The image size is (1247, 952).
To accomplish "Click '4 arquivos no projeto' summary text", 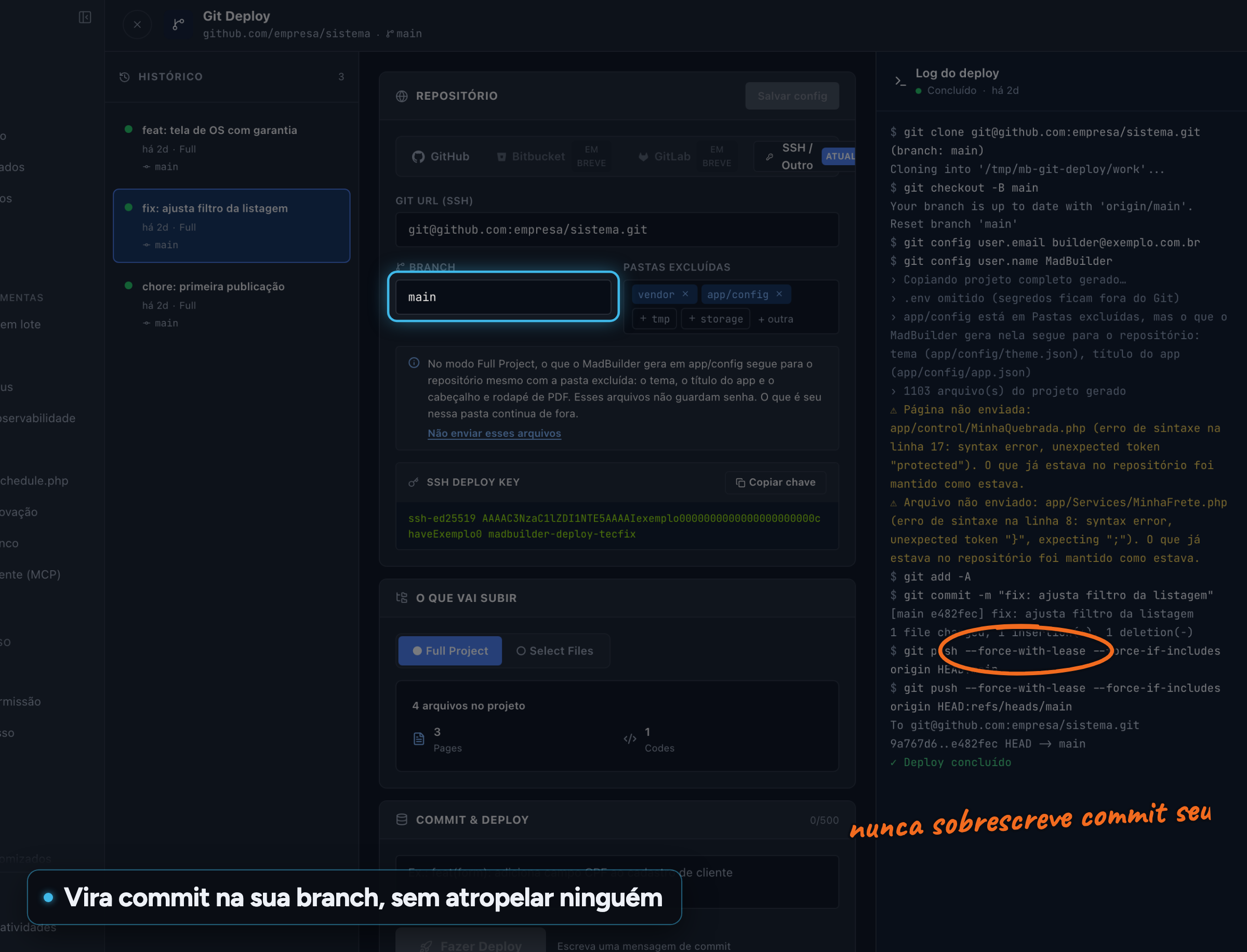I will point(469,705).
